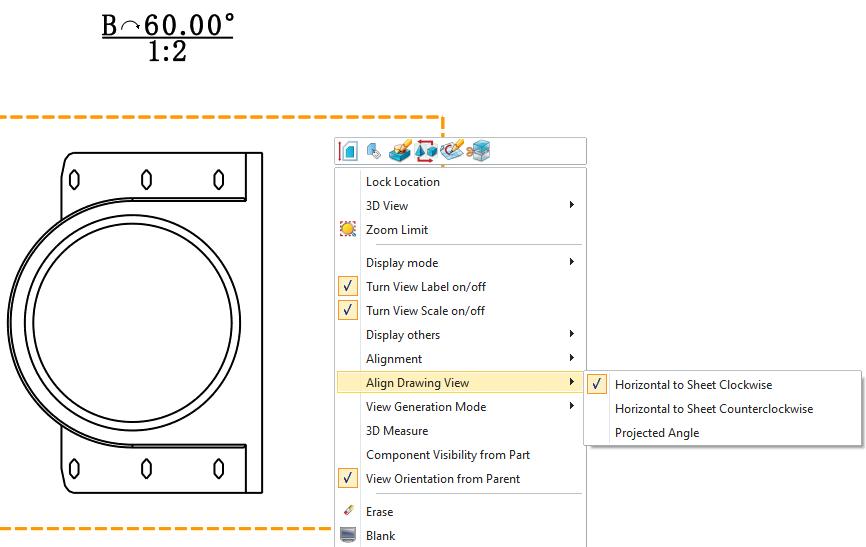Select Horizontal to Sheet Counterclockwise
Viewport: 866px width, 547px height.
pos(713,409)
